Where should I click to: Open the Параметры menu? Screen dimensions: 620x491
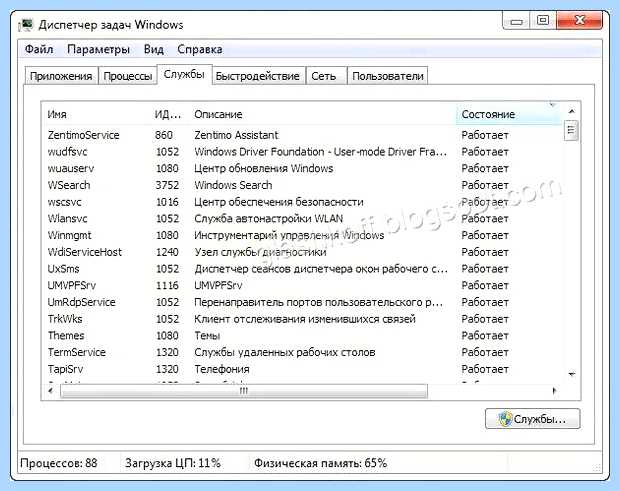(98, 49)
